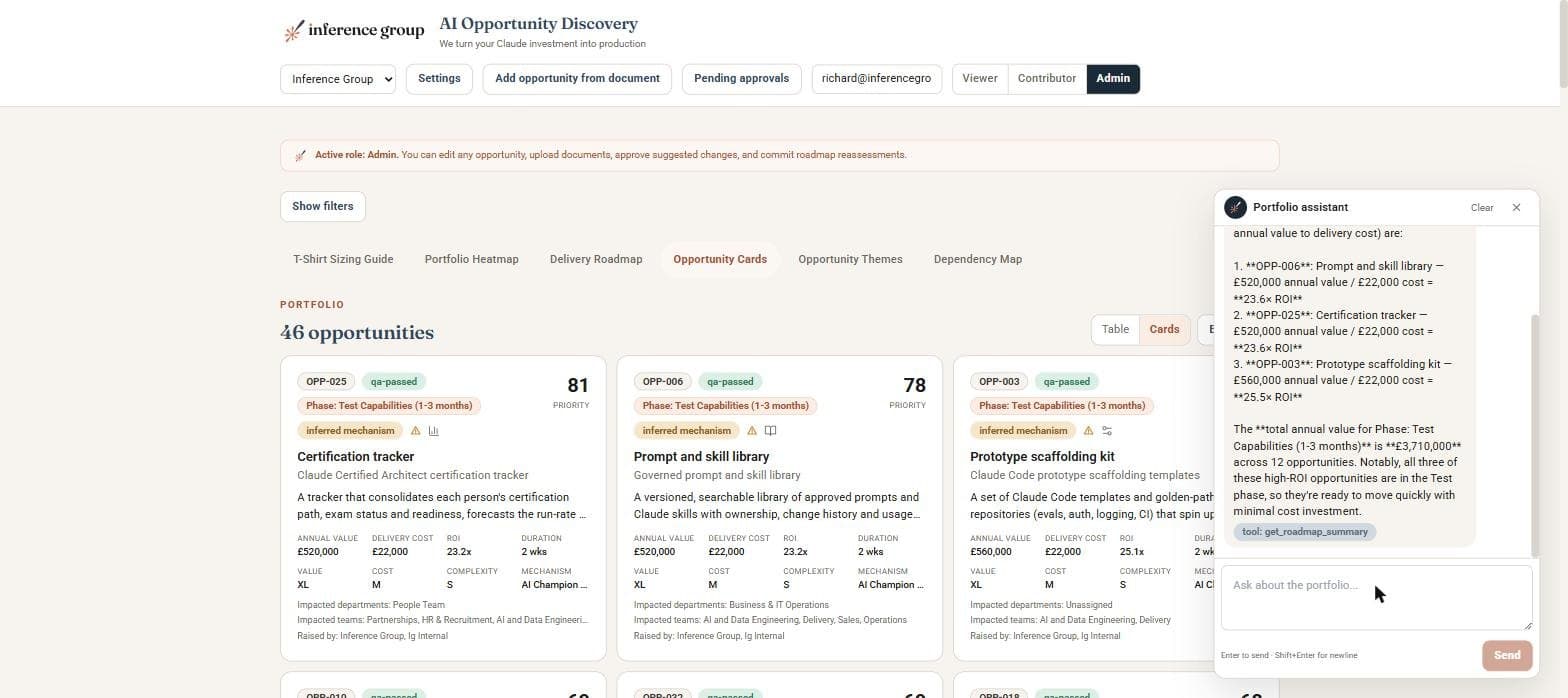Click the warning icon on Prototype scaffolding kit card
The height and width of the screenshot is (698, 1568).
1088,431
